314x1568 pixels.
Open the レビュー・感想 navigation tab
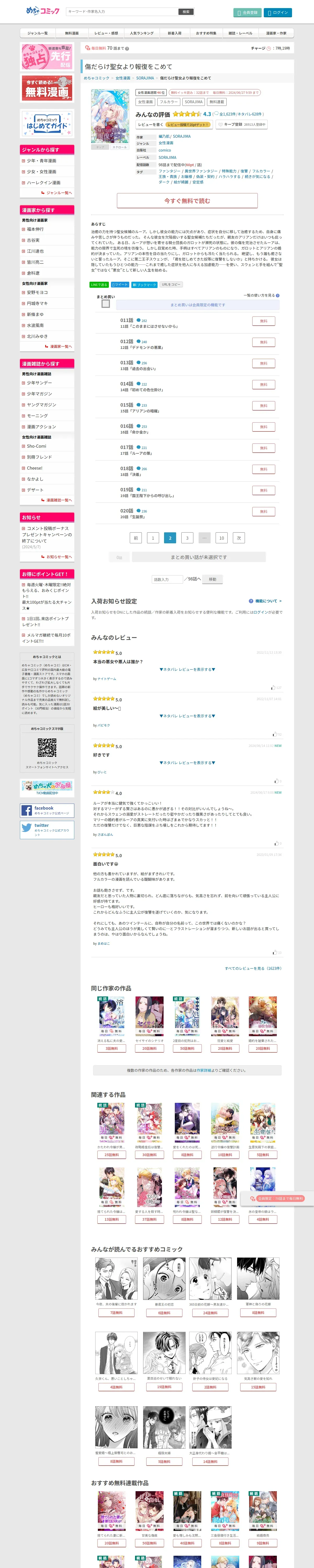(x=106, y=33)
